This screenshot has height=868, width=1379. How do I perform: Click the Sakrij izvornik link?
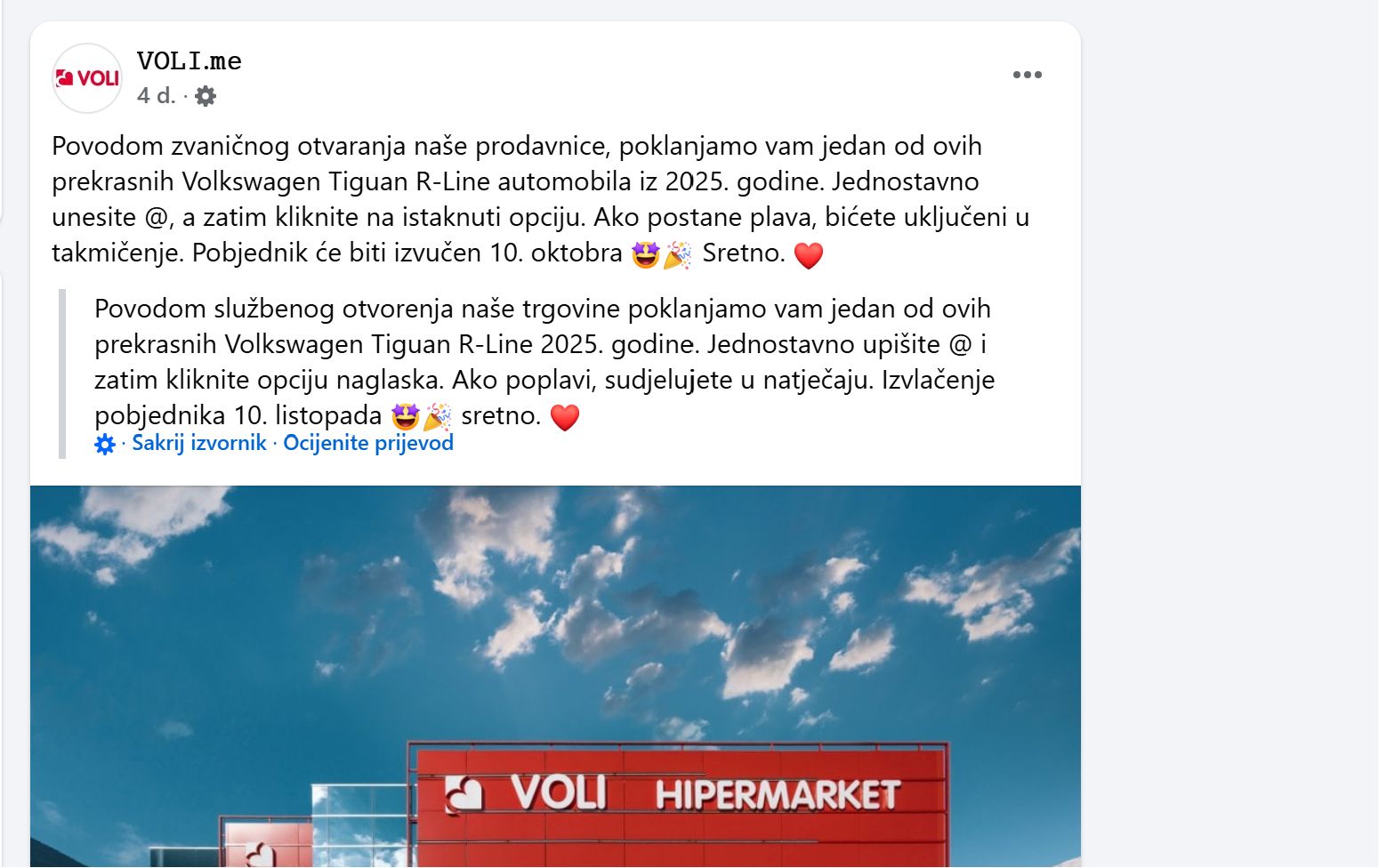pos(199,443)
